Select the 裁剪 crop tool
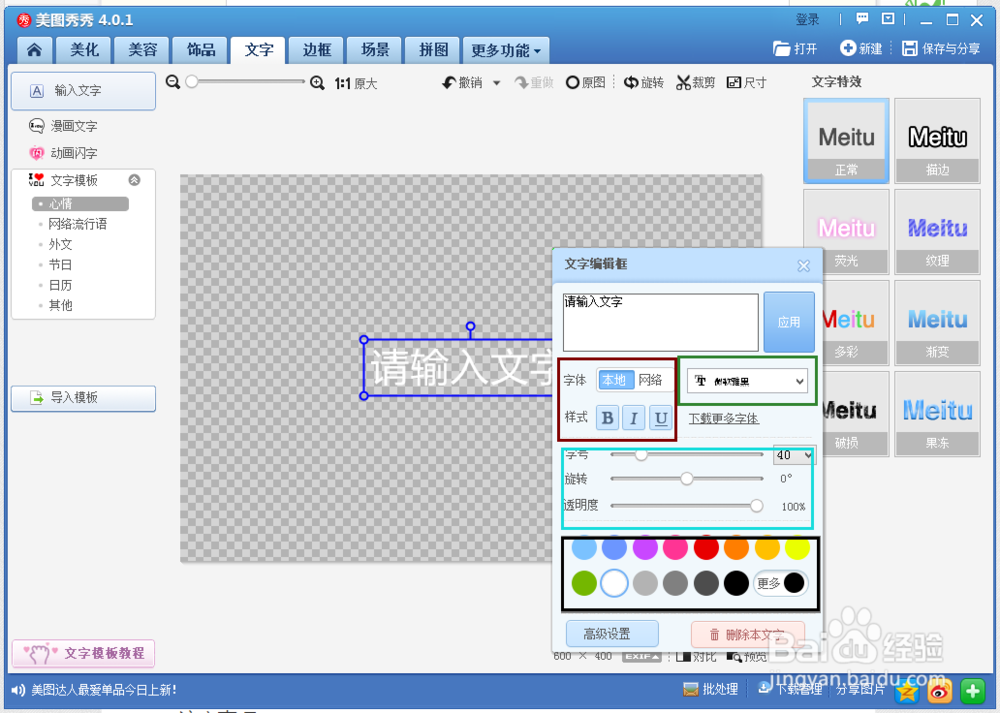This screenshot has width=1000, height=713. tap(695, 82)
